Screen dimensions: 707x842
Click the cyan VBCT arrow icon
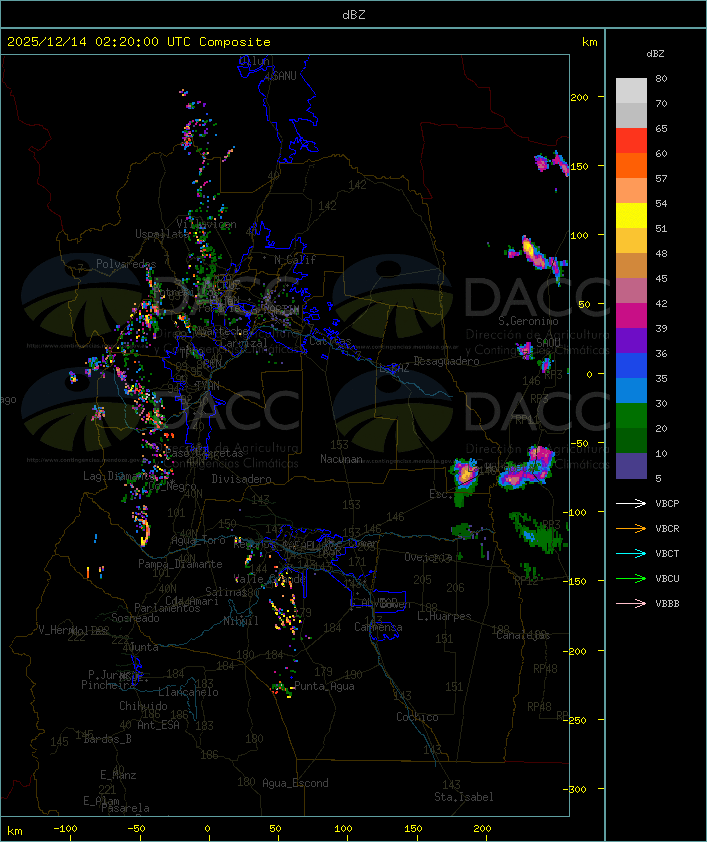click(631, 553)
